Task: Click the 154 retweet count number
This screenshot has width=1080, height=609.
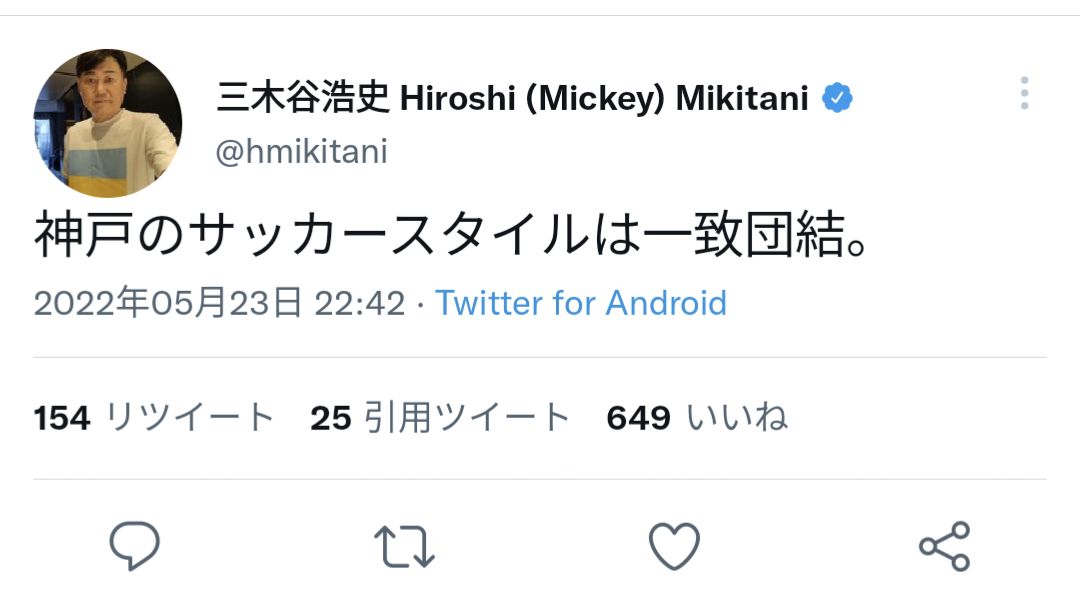Action: (62, 418)
